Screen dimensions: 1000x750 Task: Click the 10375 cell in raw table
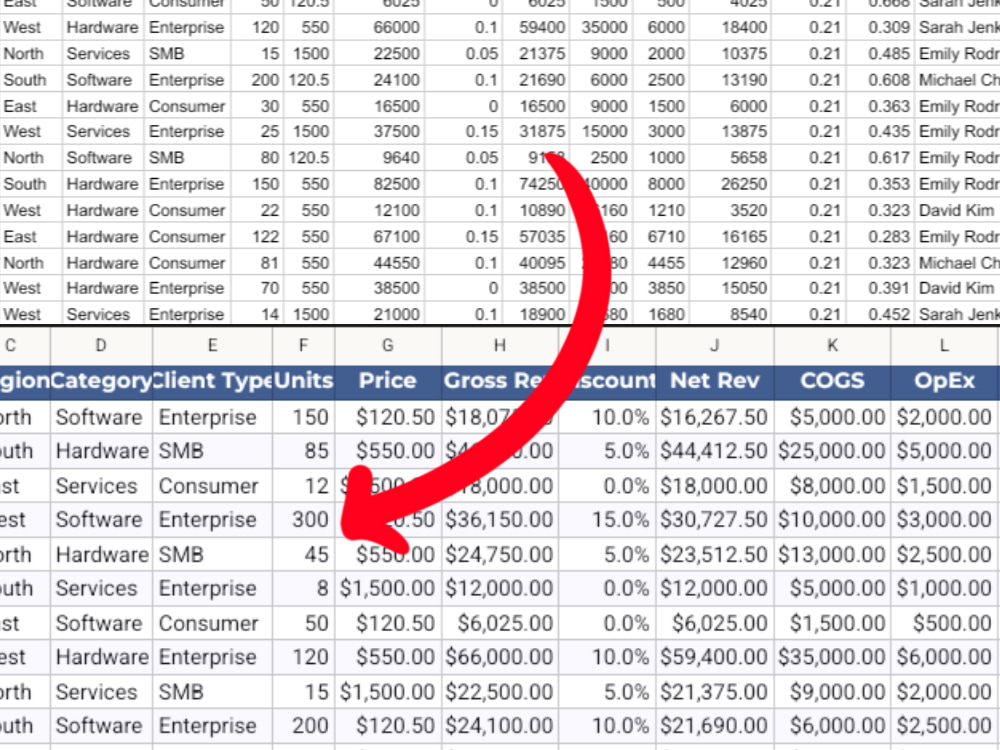coord(730,54)
